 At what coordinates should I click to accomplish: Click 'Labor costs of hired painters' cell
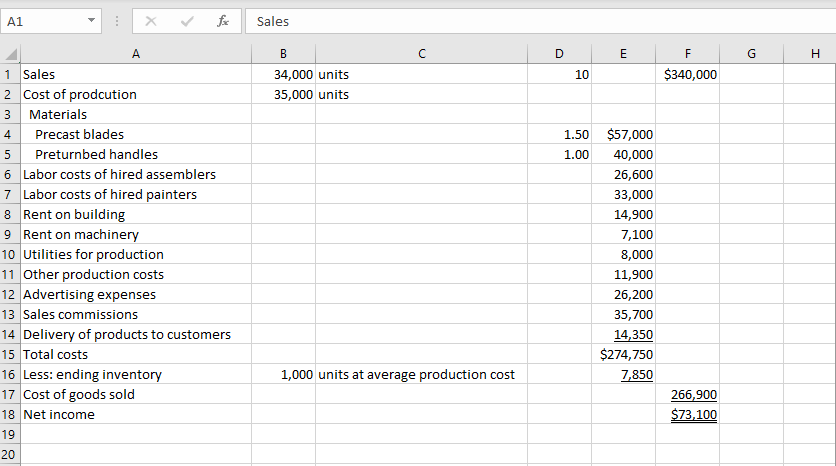(136, 194)
